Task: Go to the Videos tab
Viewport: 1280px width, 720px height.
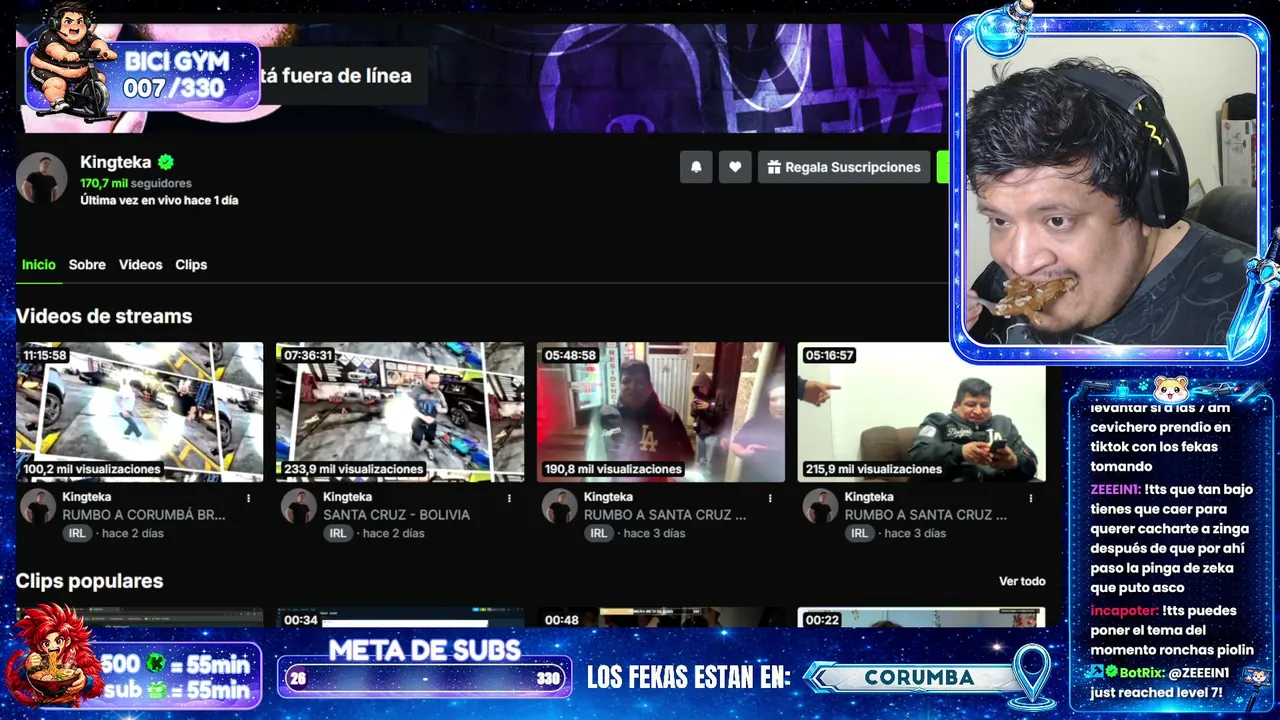Action: 140,265
